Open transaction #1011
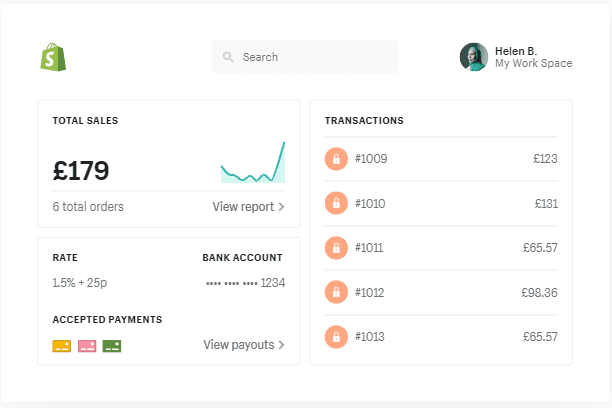 [441, 248]
